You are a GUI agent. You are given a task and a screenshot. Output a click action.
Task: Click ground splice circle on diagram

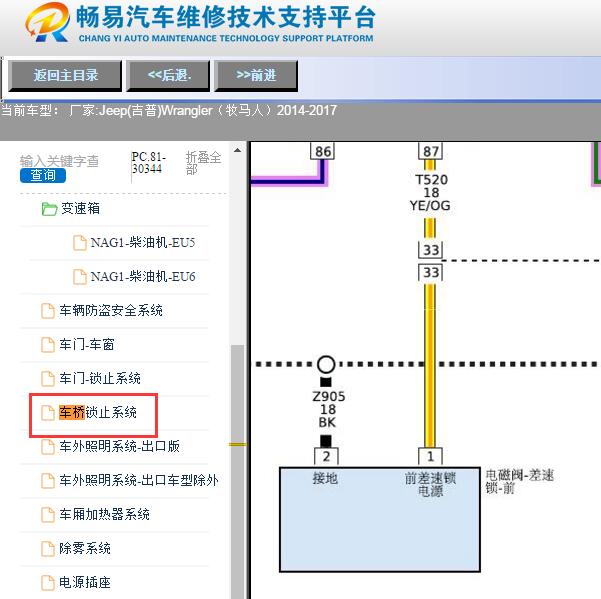(326, 364)
